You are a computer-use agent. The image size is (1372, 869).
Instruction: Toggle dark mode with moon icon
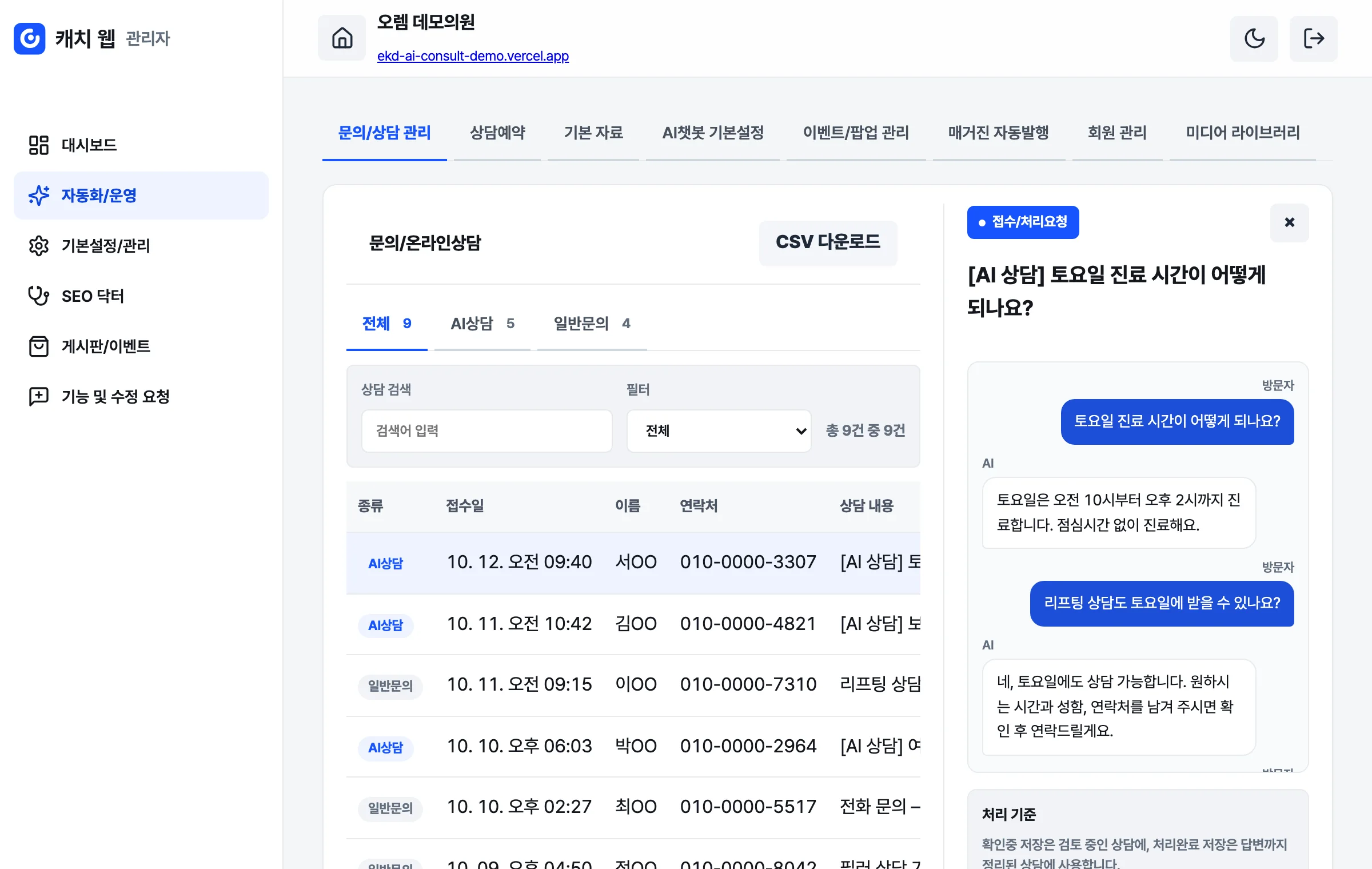pos(1254,38)
